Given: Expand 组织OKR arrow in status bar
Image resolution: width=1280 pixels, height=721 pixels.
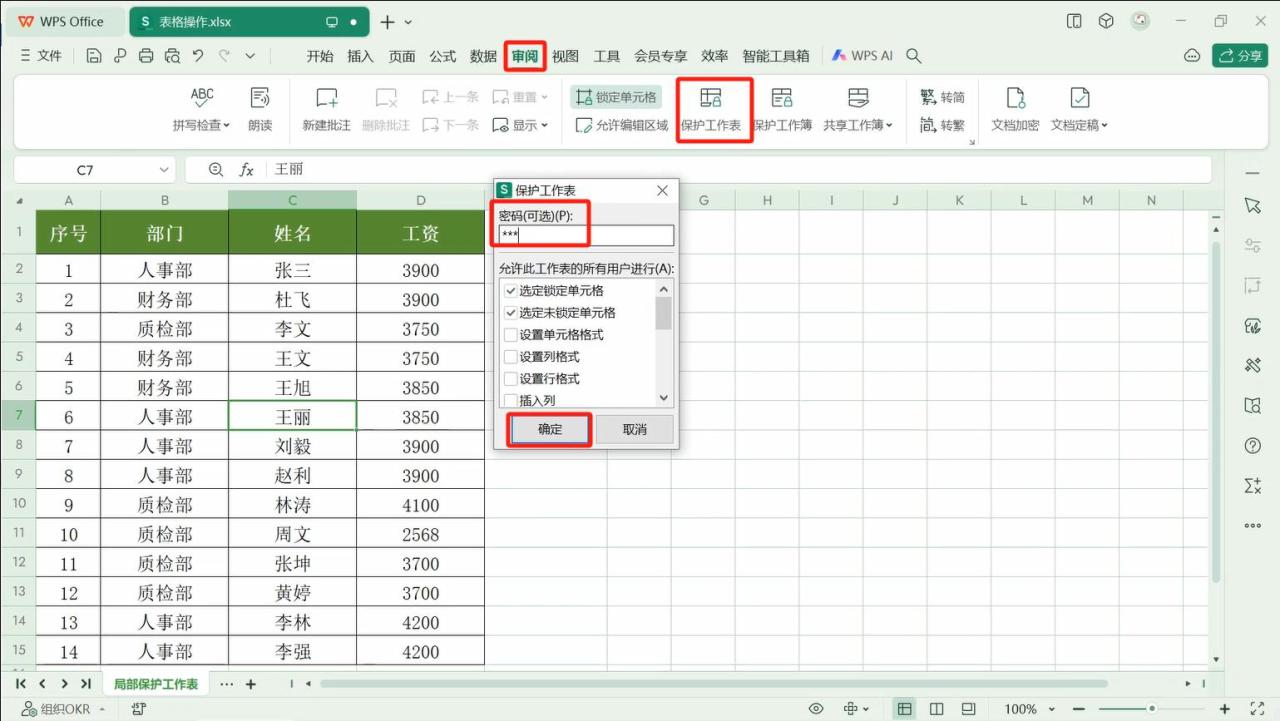Looking at the screenshot, I should [x=101, y=709].
